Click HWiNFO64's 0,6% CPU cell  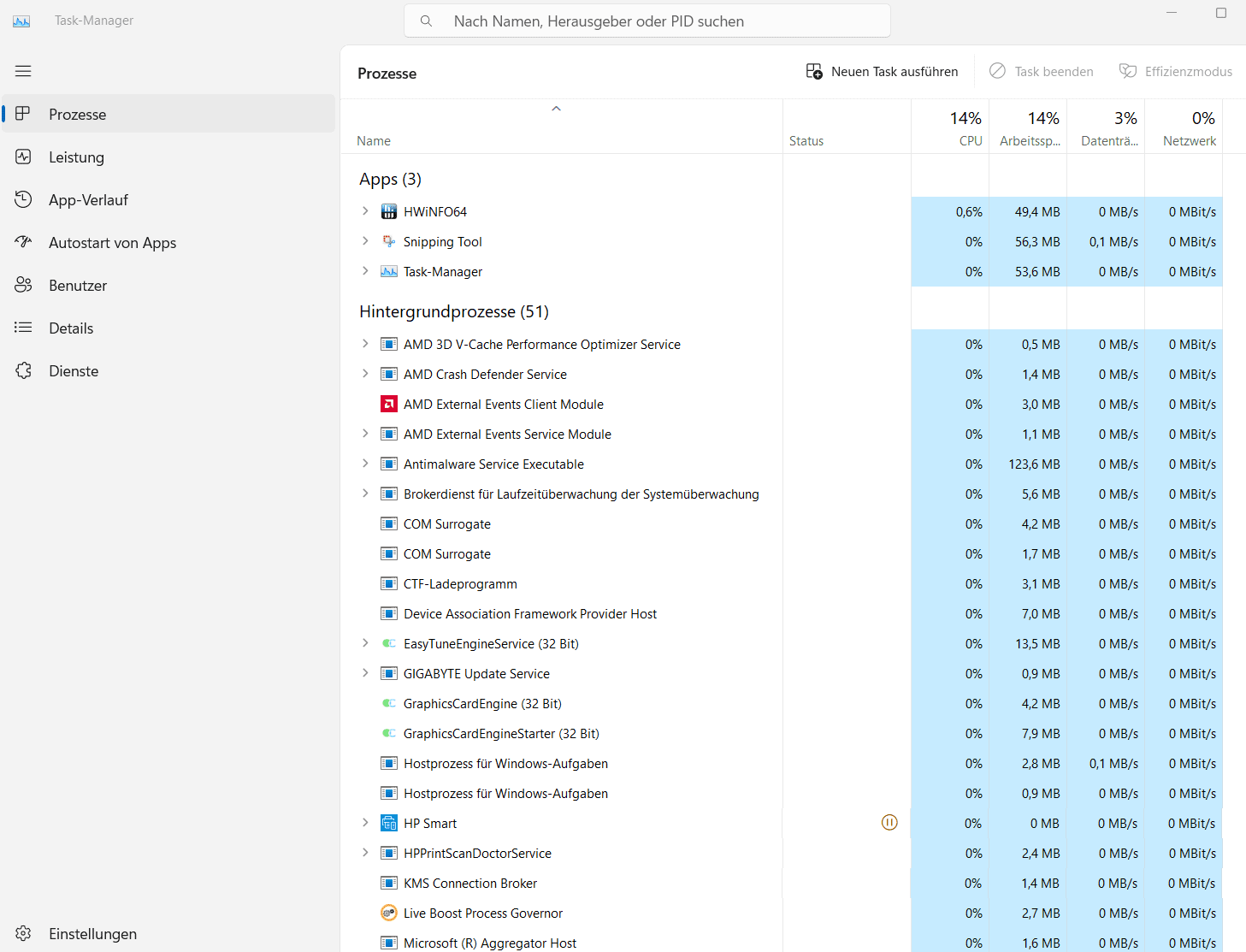click(x=950, y=211)
